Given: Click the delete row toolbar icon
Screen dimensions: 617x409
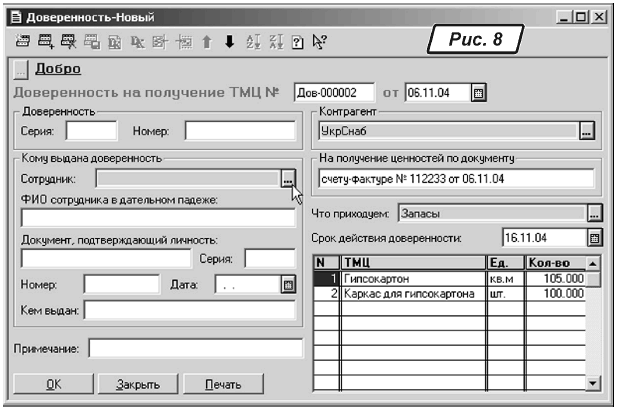Looking at the screenshot, I should (x=68, y=42).
